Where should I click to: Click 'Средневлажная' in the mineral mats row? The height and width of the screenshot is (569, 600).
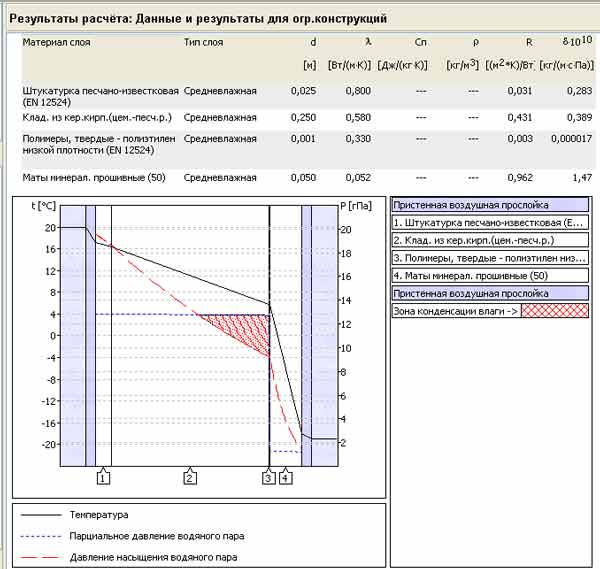[220, 178]
